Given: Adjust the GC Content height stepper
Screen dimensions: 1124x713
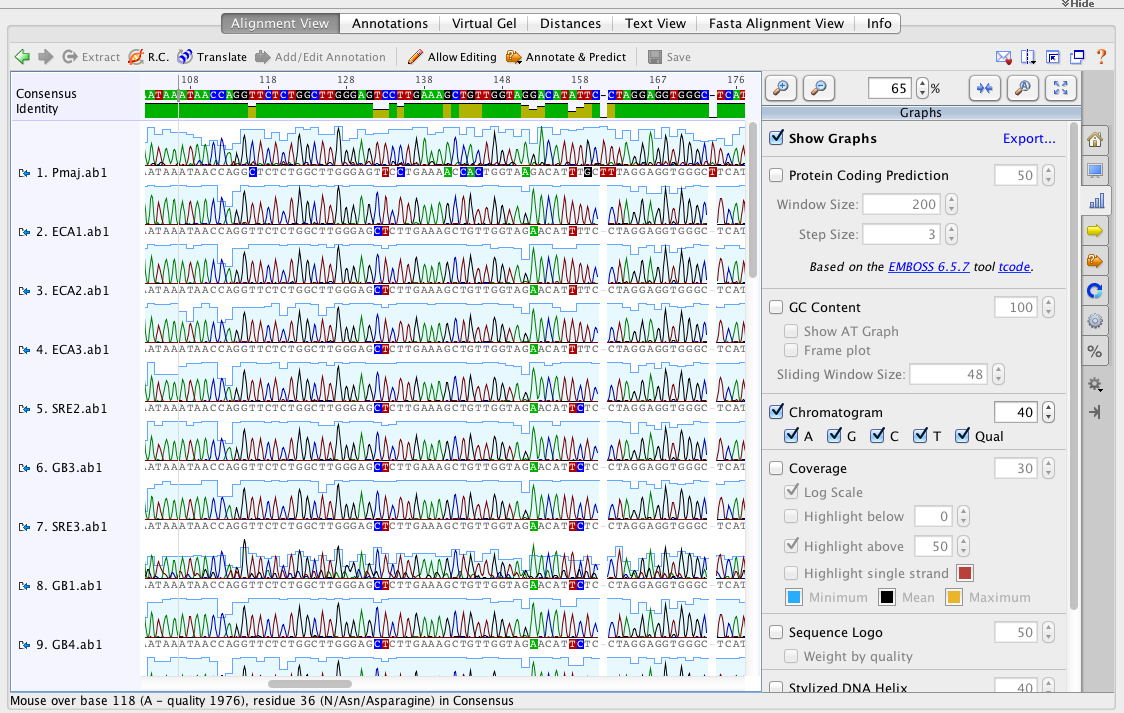Looking at the screenshot, I should [1049, 307].
